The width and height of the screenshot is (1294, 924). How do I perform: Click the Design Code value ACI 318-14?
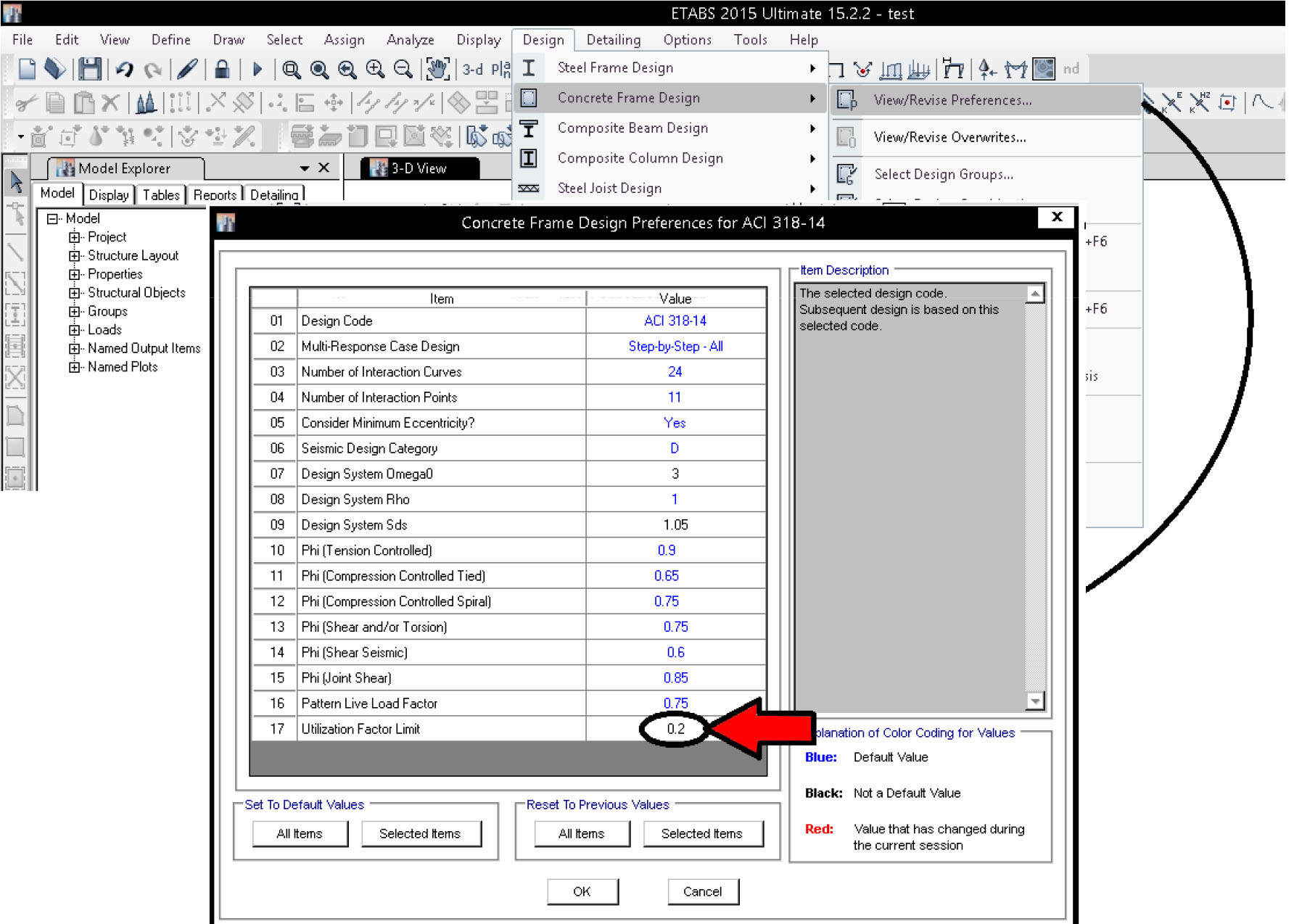[x=675, y=321]
